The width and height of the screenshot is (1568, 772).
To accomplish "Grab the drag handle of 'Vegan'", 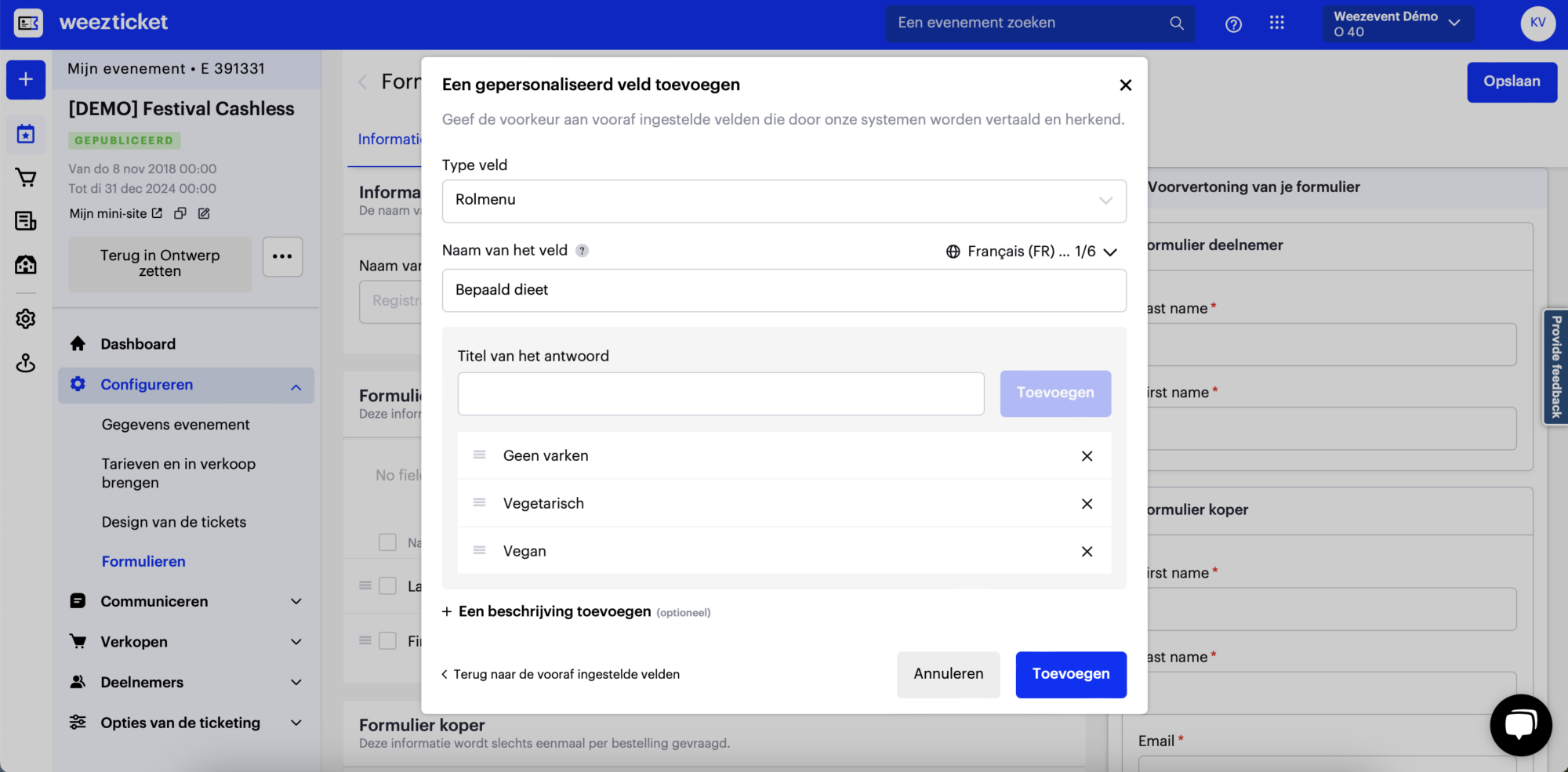I will (x=479, y=551).
